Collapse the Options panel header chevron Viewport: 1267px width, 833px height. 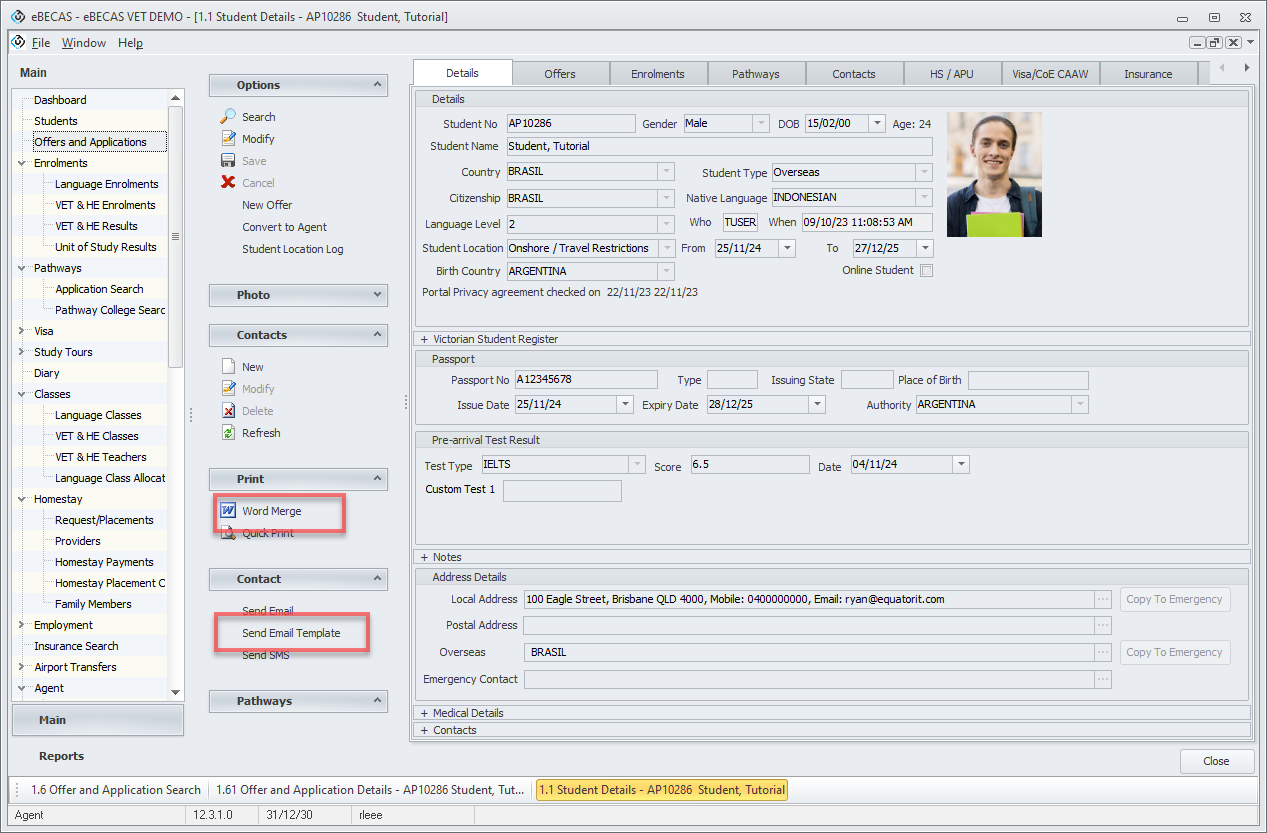click(376, 85)
